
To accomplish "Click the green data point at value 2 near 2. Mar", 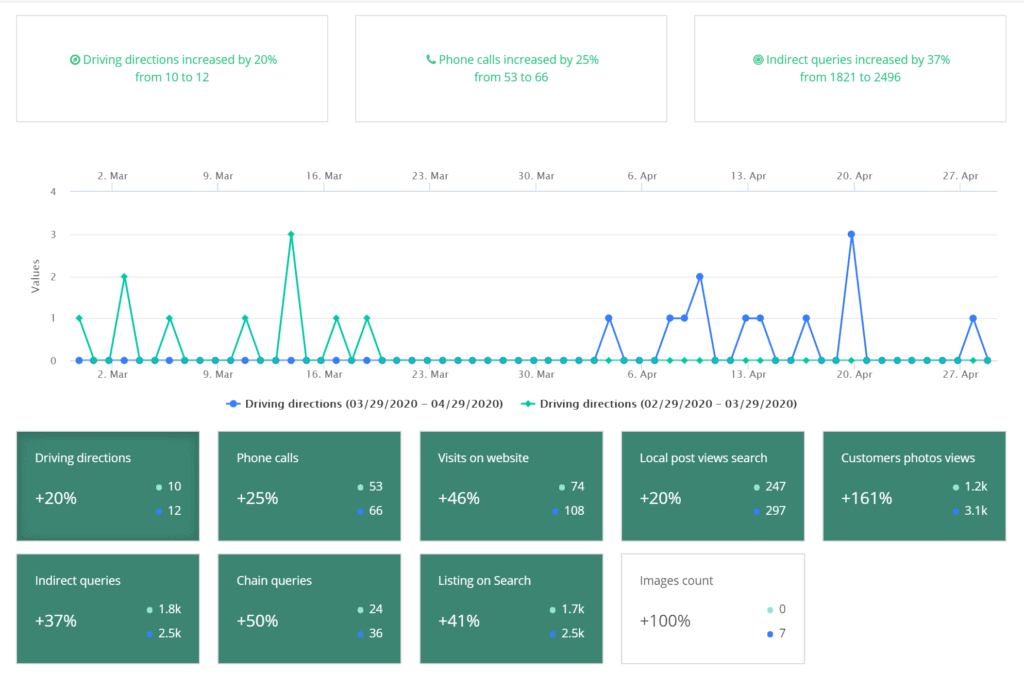I will click(124, 277).
